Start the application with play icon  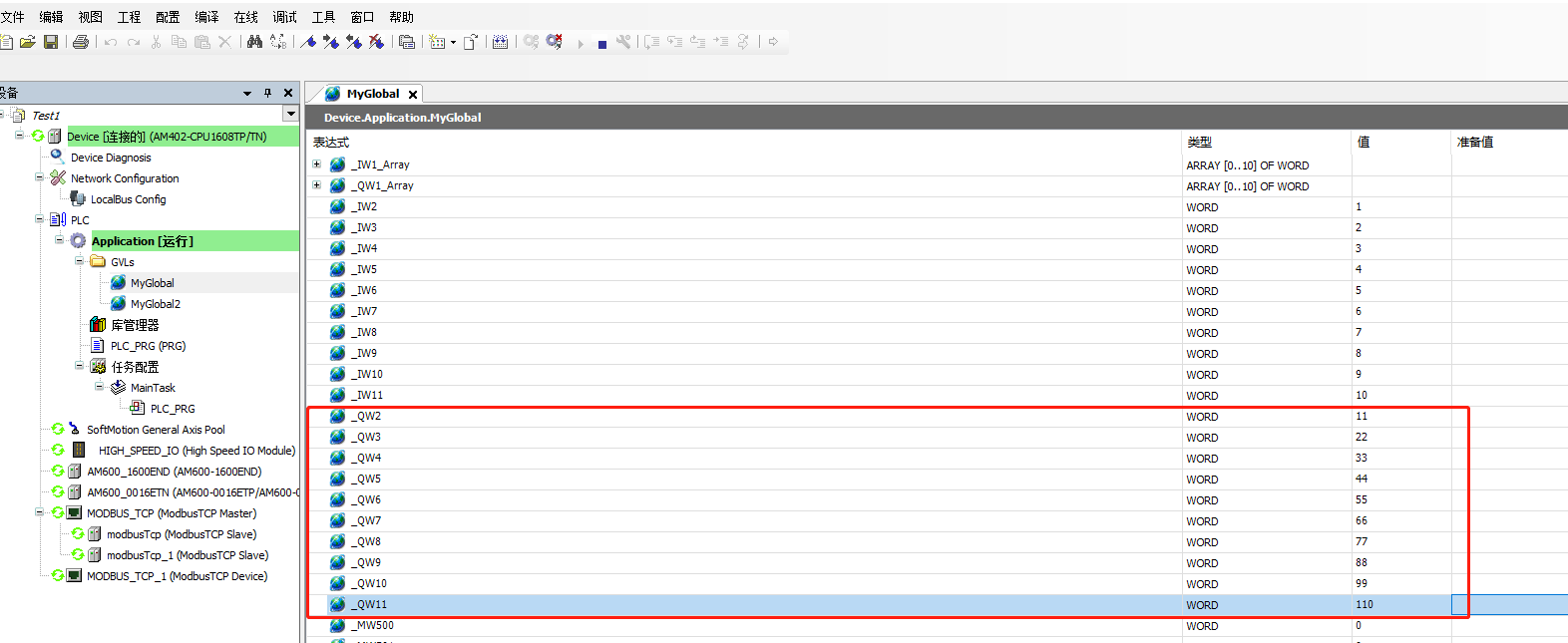coord(581,44)
